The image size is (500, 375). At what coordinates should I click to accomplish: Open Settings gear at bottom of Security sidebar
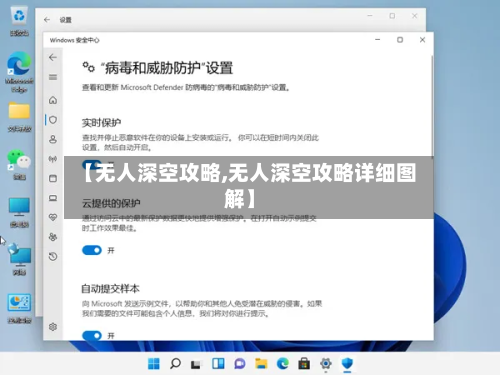tap(53, 327)
